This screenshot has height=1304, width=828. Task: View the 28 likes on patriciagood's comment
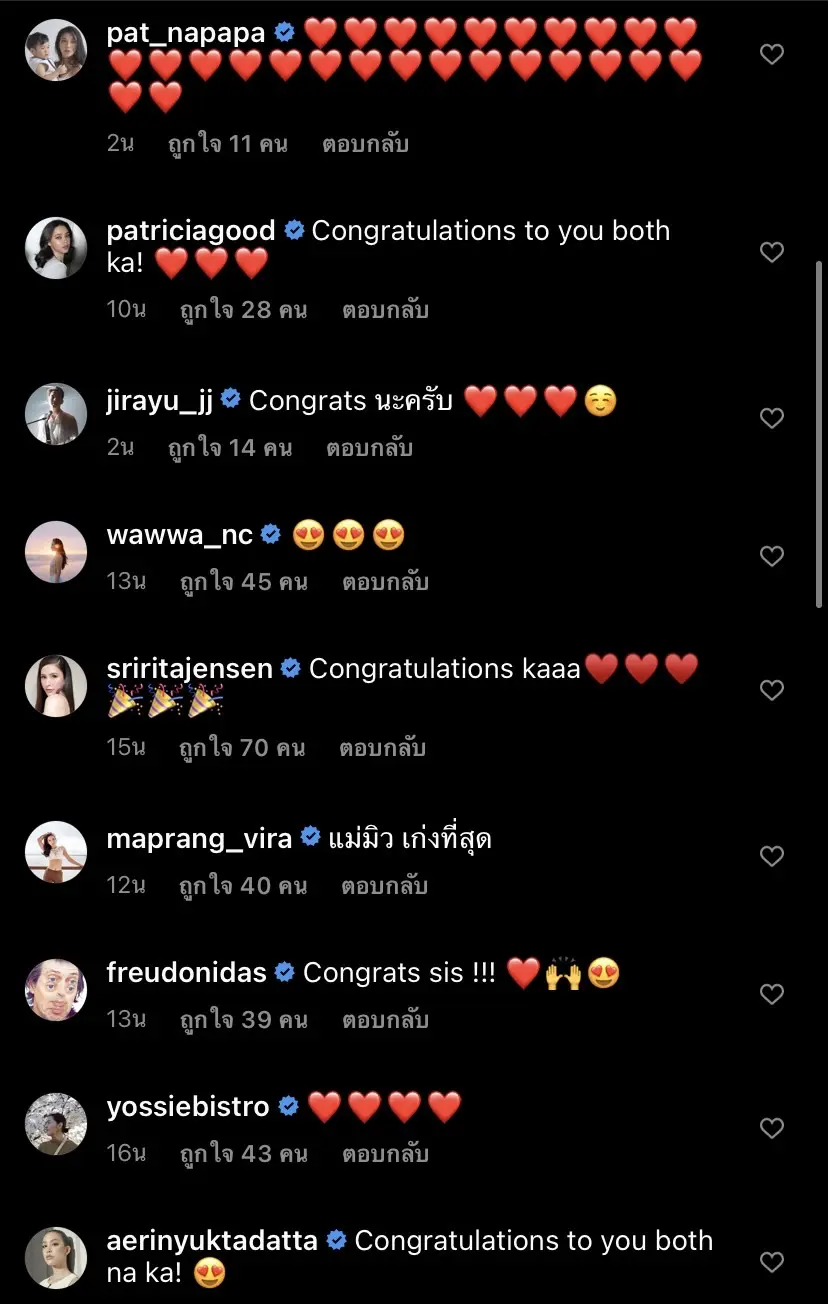(x=242, y=309)
